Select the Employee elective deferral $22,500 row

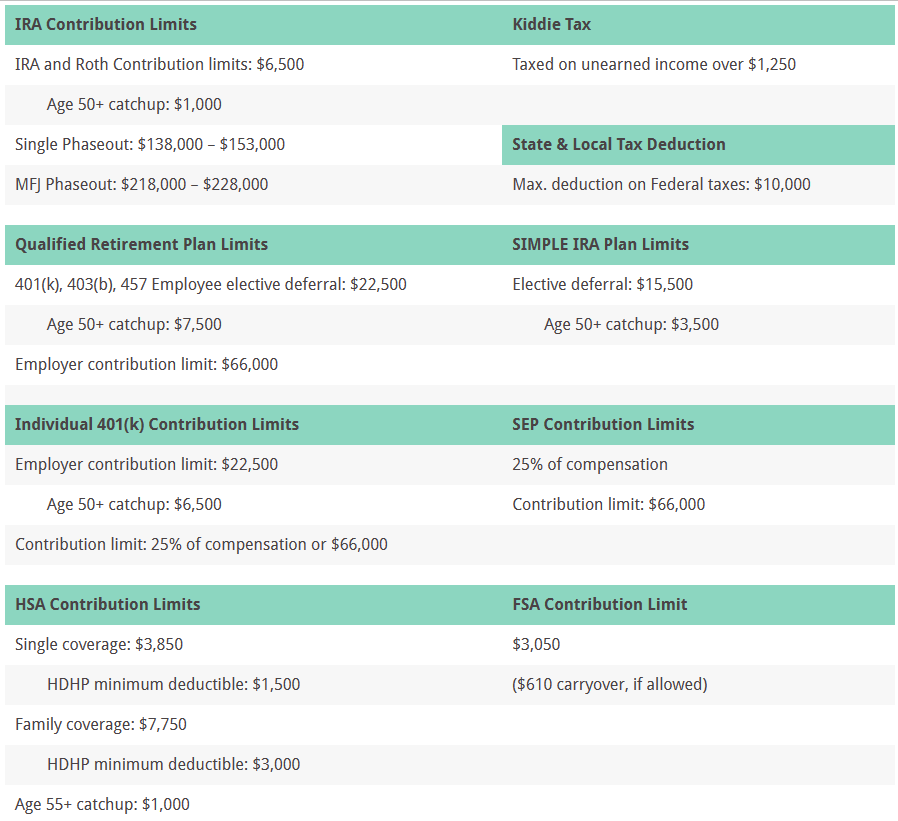[x=211, y=284]
